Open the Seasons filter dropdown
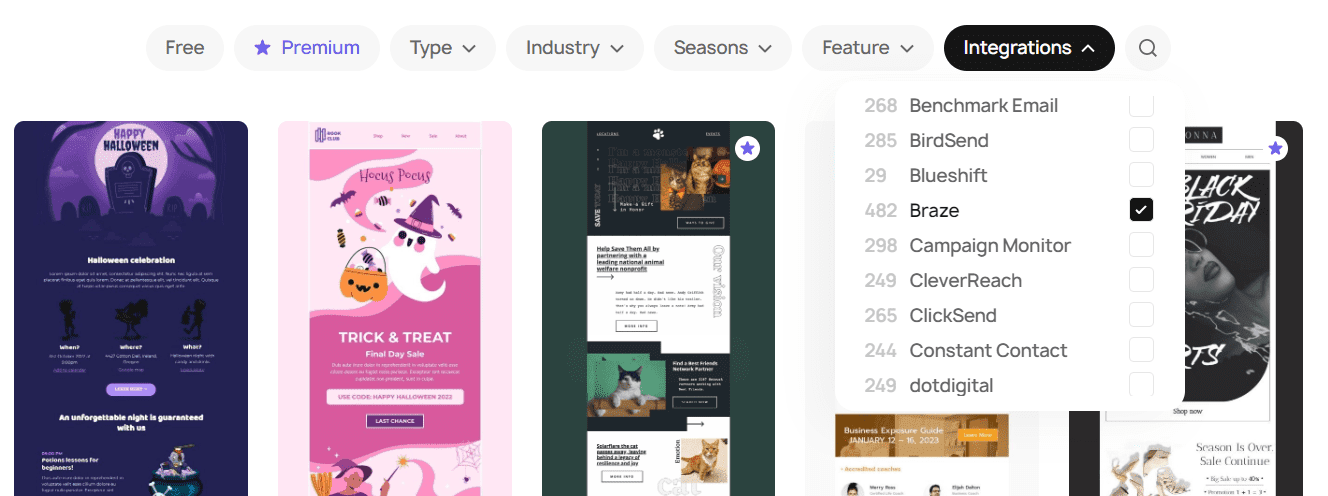This screenshot has height=496, width=1328. pos(722,48)
